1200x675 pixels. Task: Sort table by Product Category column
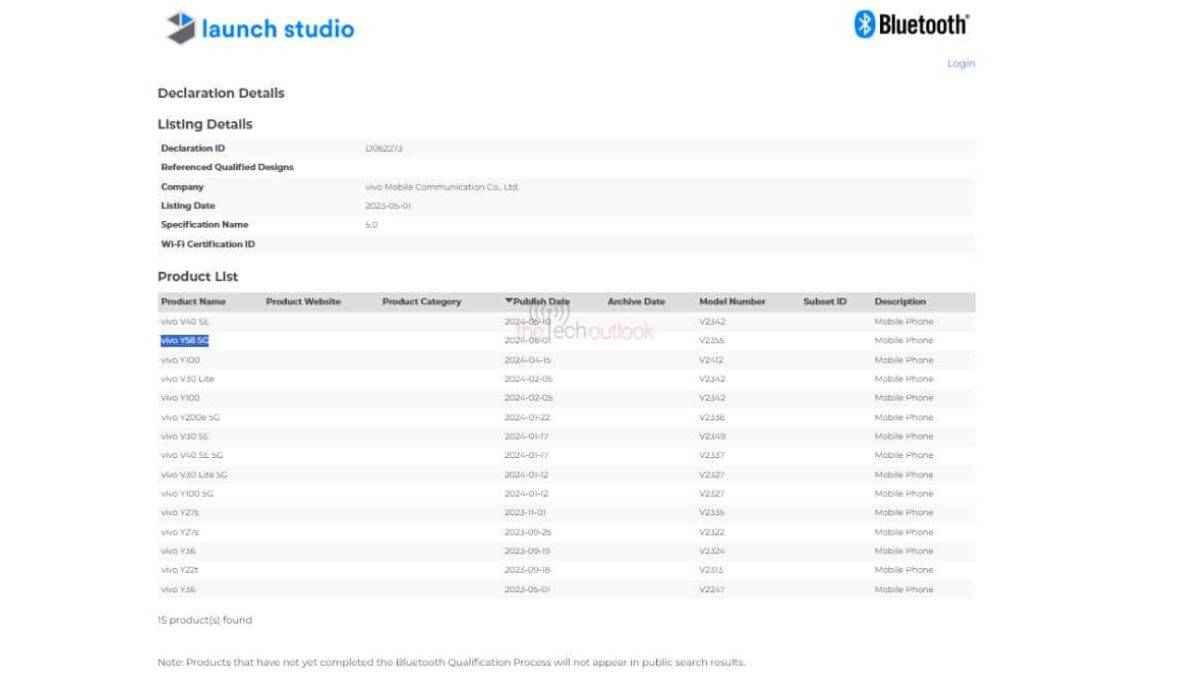coord(422,301)
